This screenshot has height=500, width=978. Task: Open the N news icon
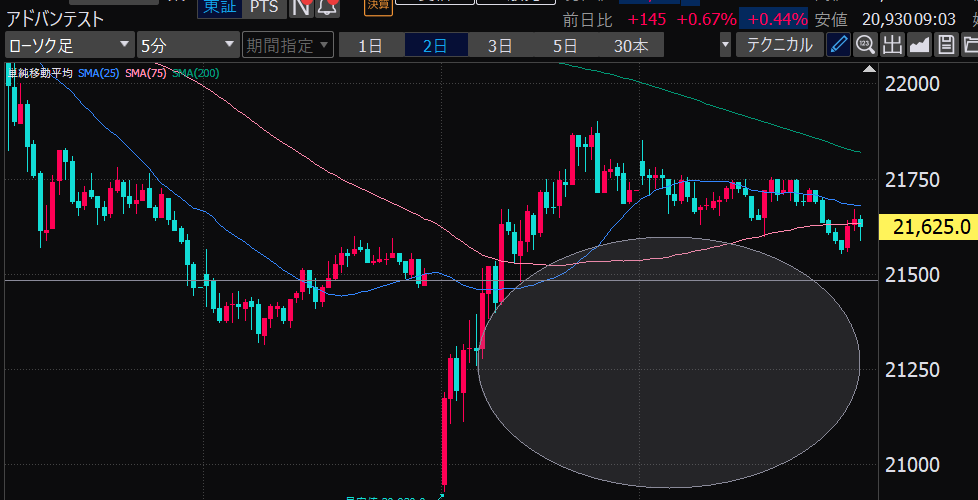301,7
